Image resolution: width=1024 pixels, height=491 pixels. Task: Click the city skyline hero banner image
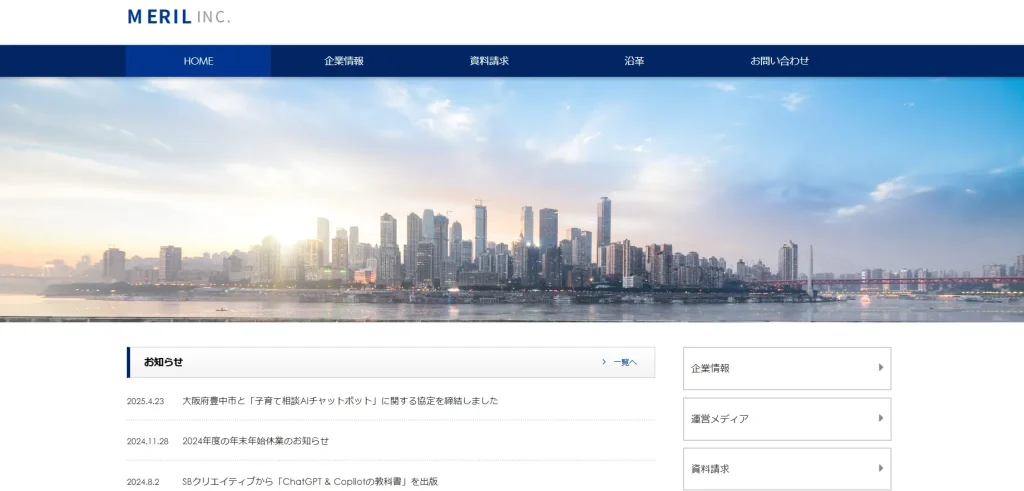(512, 200)
